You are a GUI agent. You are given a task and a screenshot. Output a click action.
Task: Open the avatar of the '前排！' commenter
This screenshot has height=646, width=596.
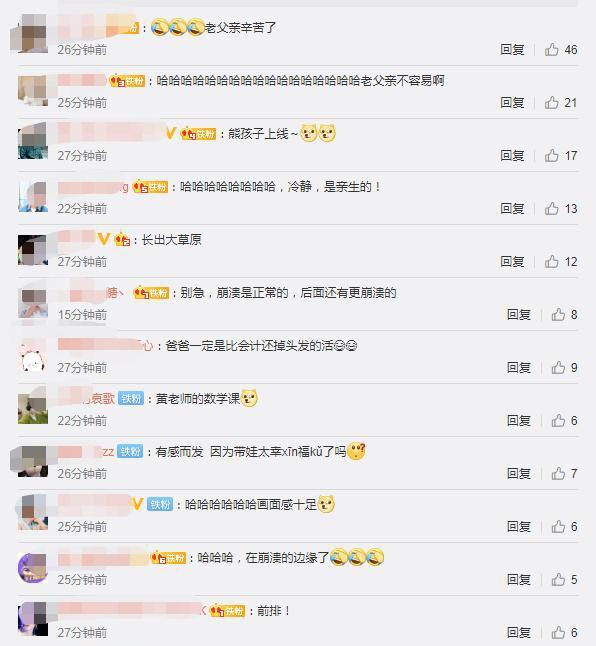point(33,619)
